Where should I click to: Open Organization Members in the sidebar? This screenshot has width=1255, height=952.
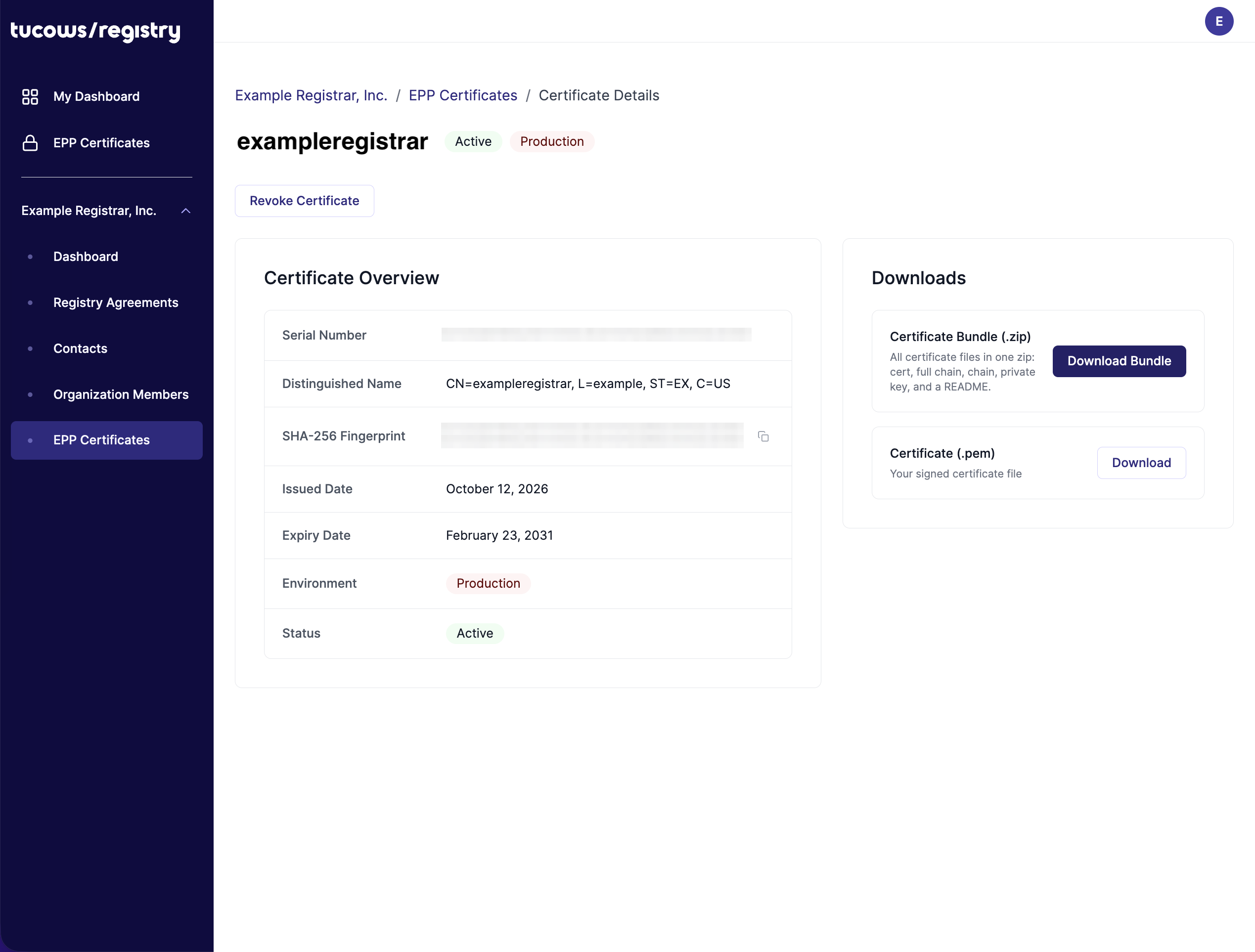click(121, 394)
